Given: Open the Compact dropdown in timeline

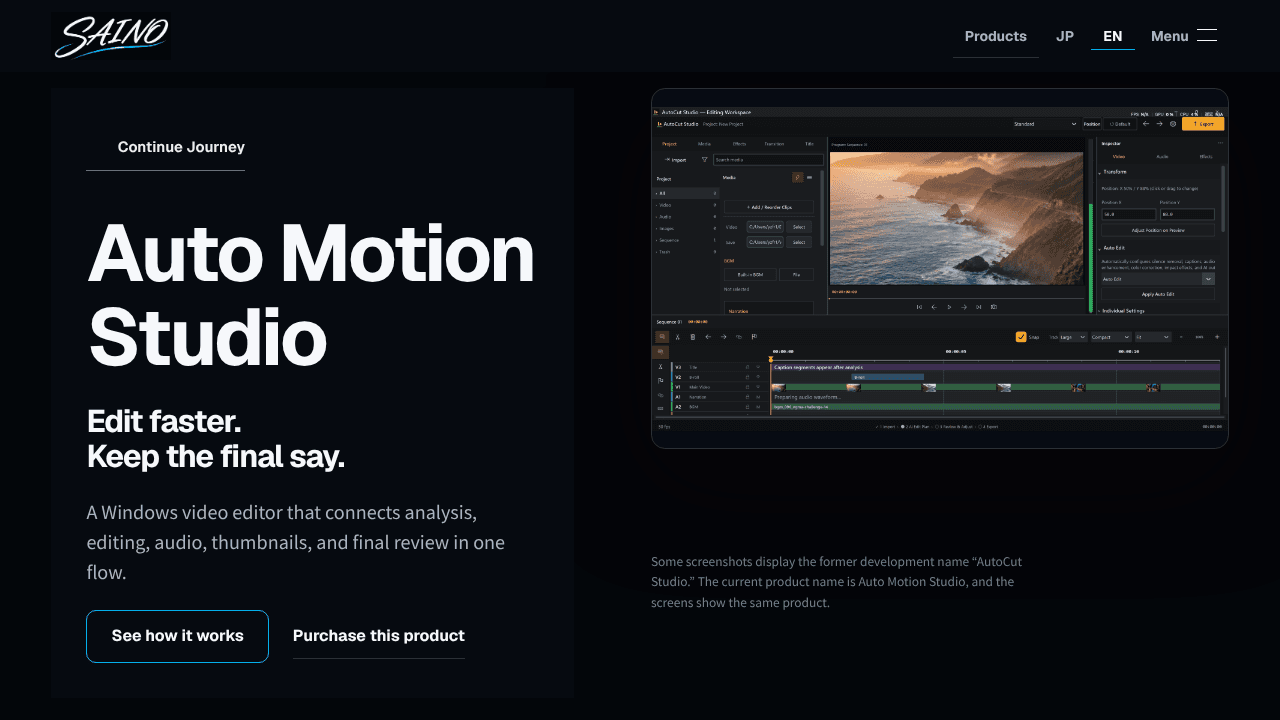Looking at the screenshot, I should click(1111, 337).
